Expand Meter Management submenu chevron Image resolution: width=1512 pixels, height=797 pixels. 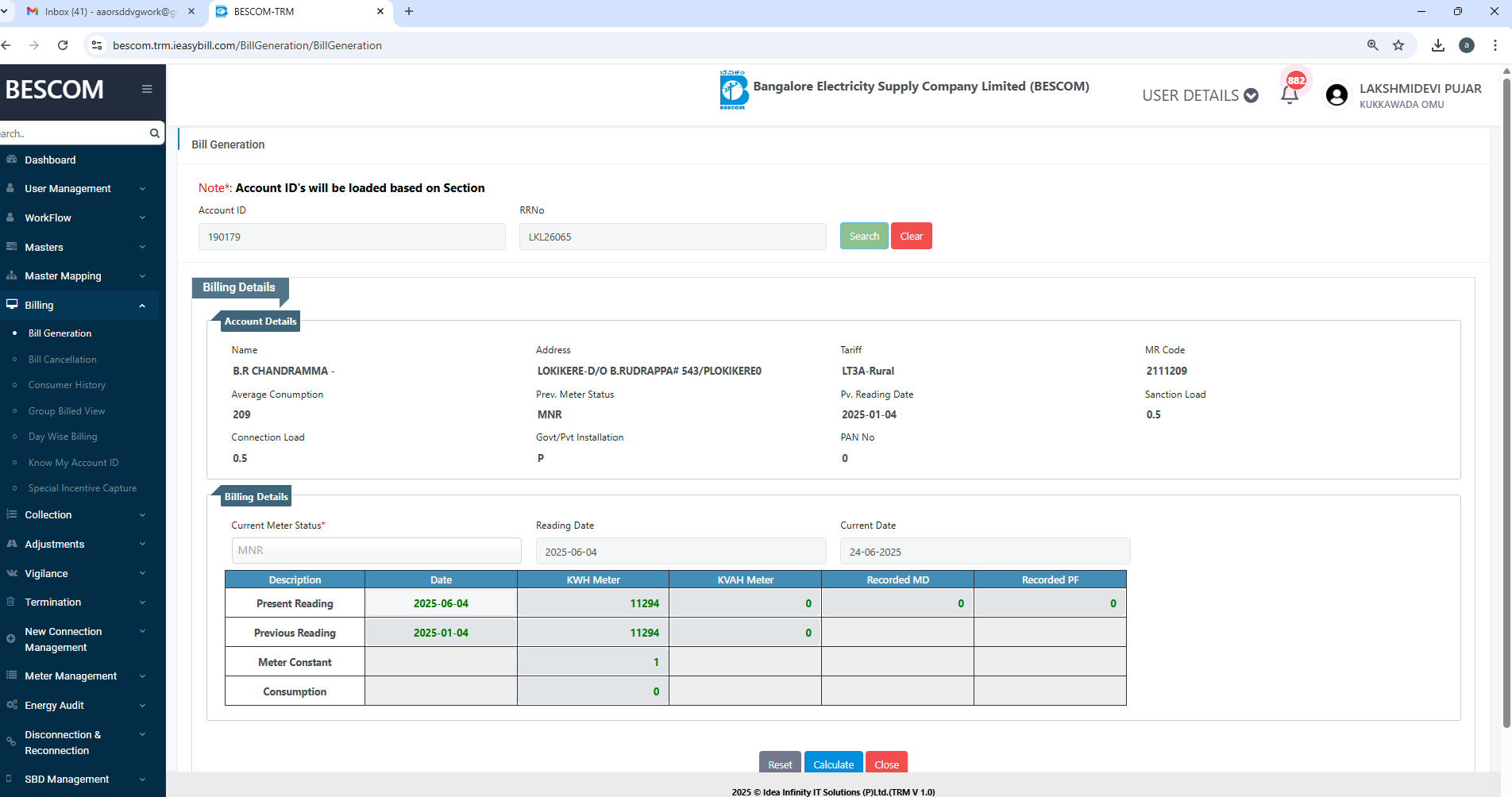point(142,676)
